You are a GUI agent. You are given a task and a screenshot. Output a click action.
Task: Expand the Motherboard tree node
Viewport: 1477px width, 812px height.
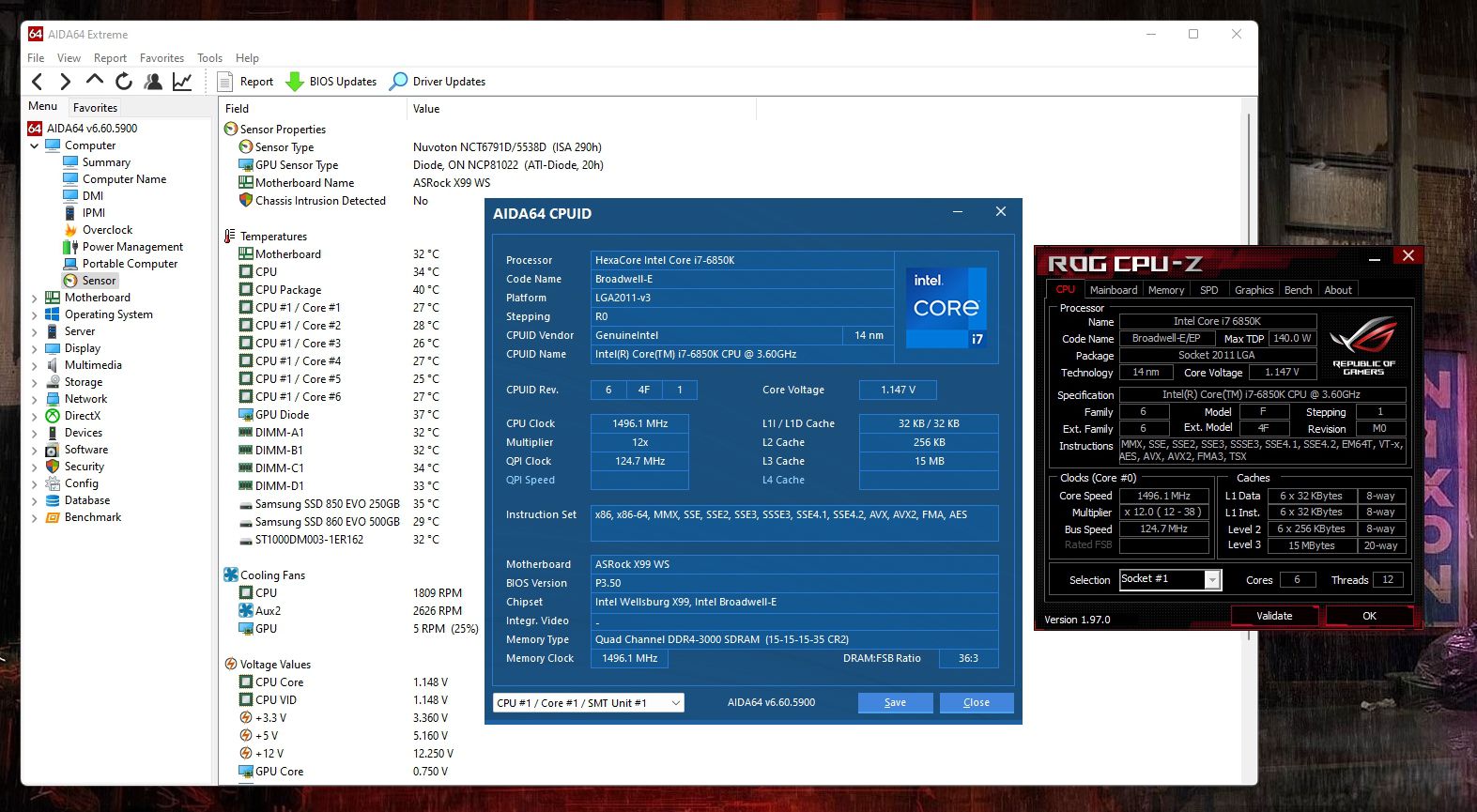(x=35, y=299)
